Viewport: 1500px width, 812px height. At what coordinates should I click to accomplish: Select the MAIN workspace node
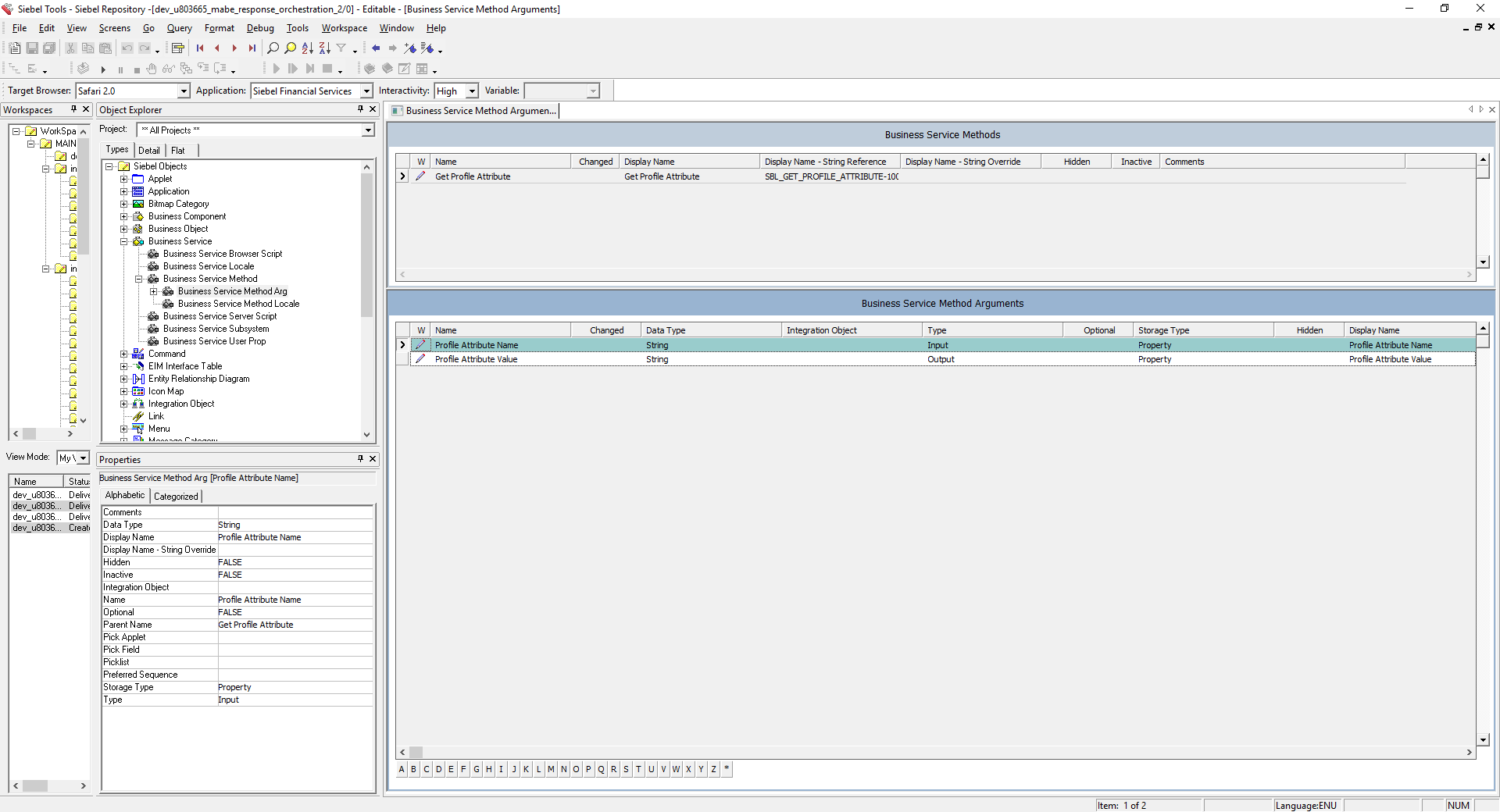click(x=66, y=144)
